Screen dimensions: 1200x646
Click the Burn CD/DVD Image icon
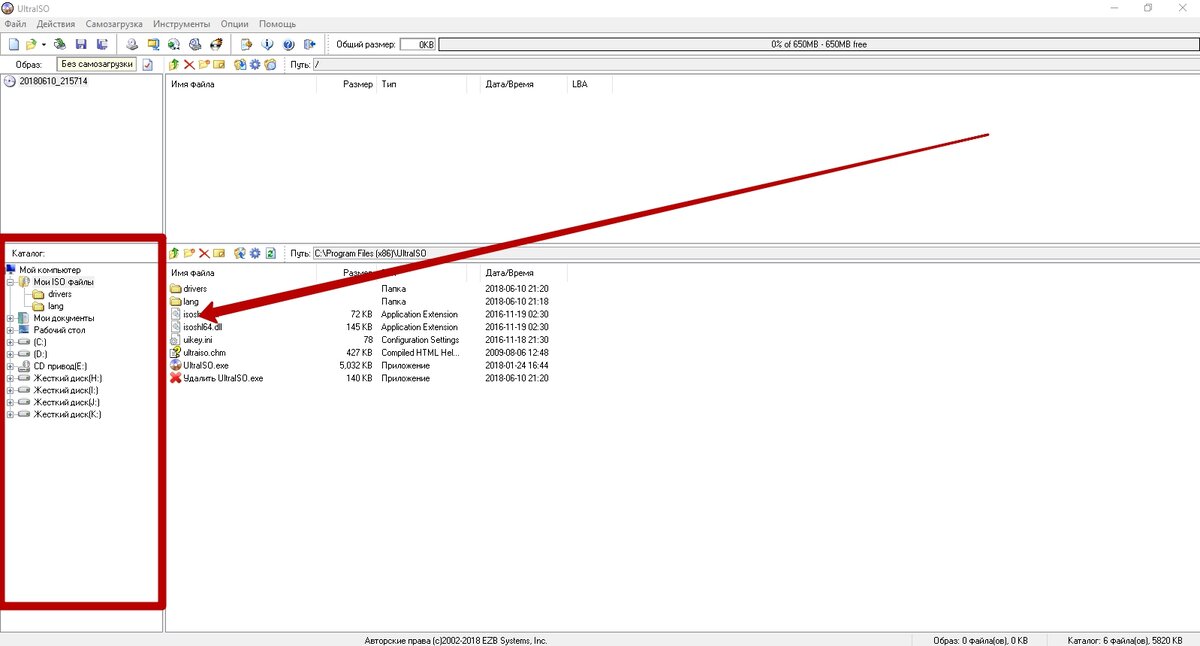click(216, 44)
